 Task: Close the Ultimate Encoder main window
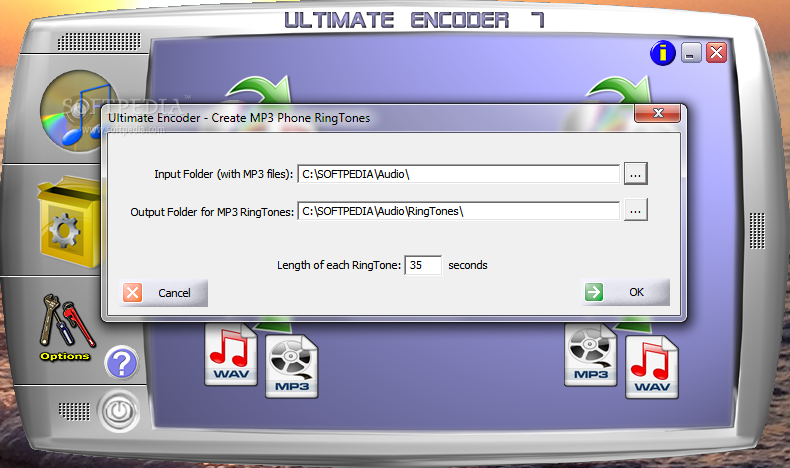click(x=716, y=52)
